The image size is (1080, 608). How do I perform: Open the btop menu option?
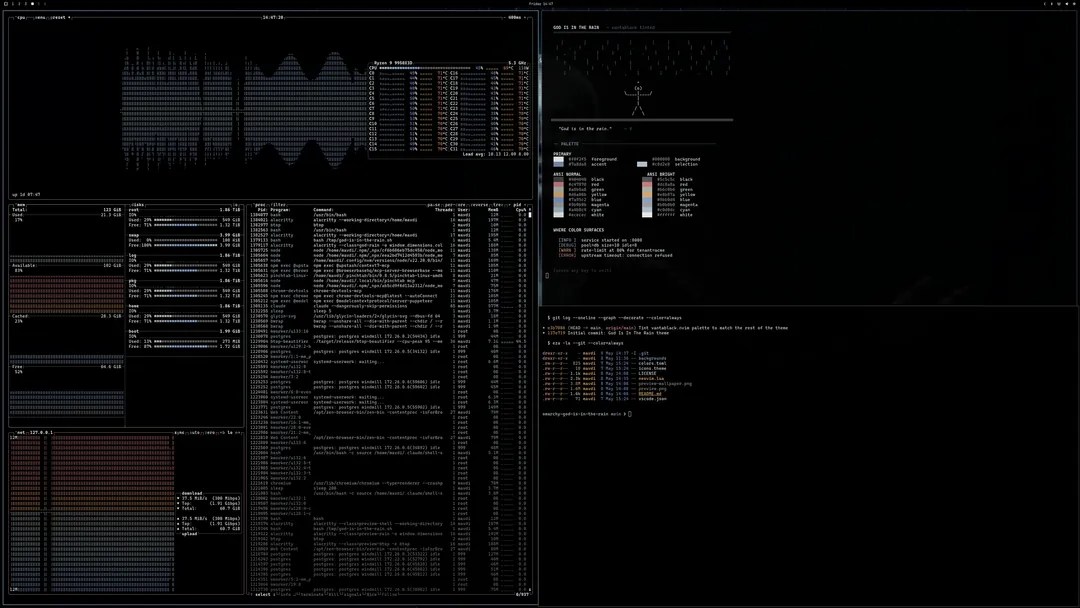coord(39,17)
